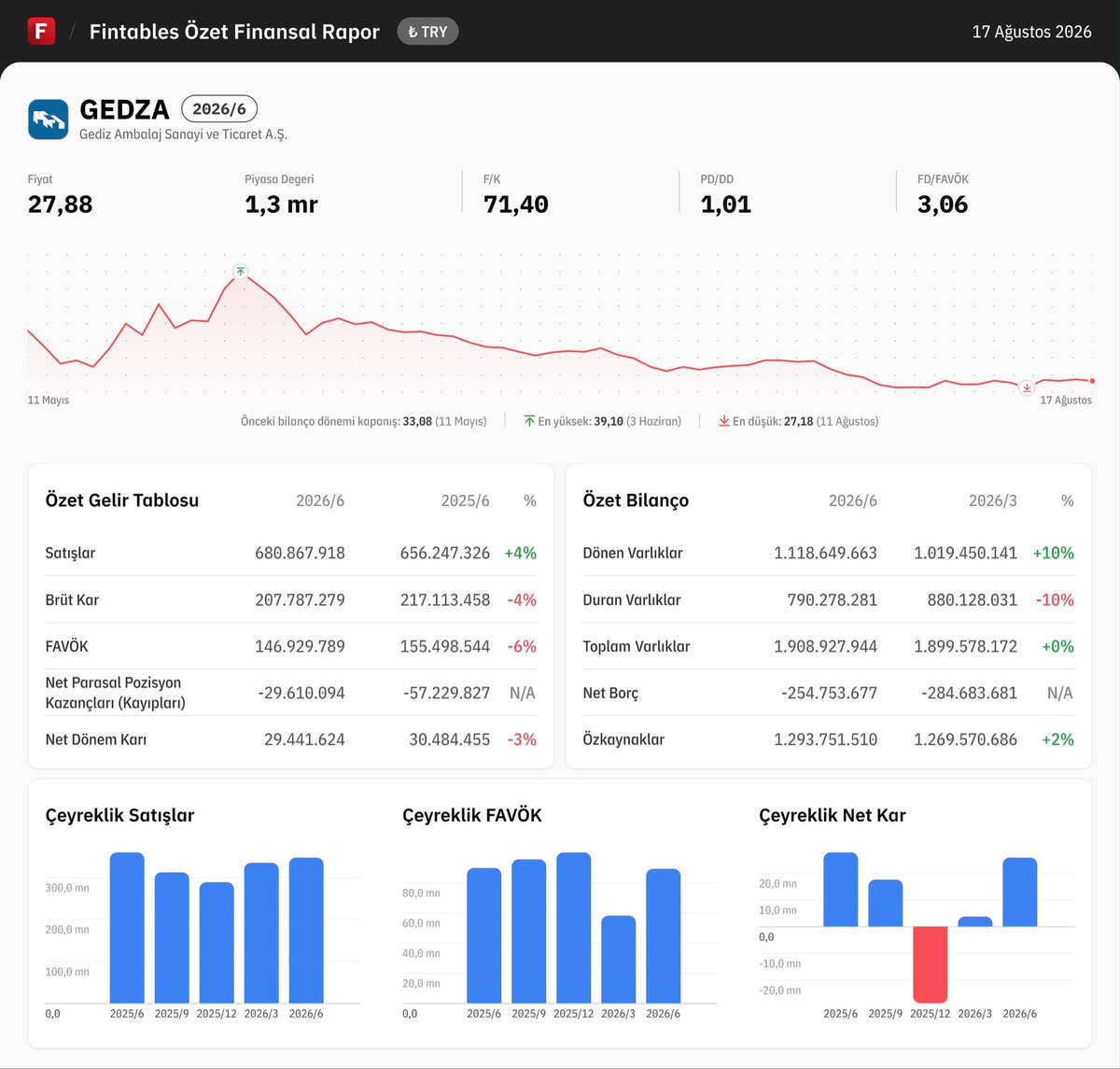
Task: Click the 2026/3 bar in Çeyreklik FAVÖK
Action: tap(619, 960)
